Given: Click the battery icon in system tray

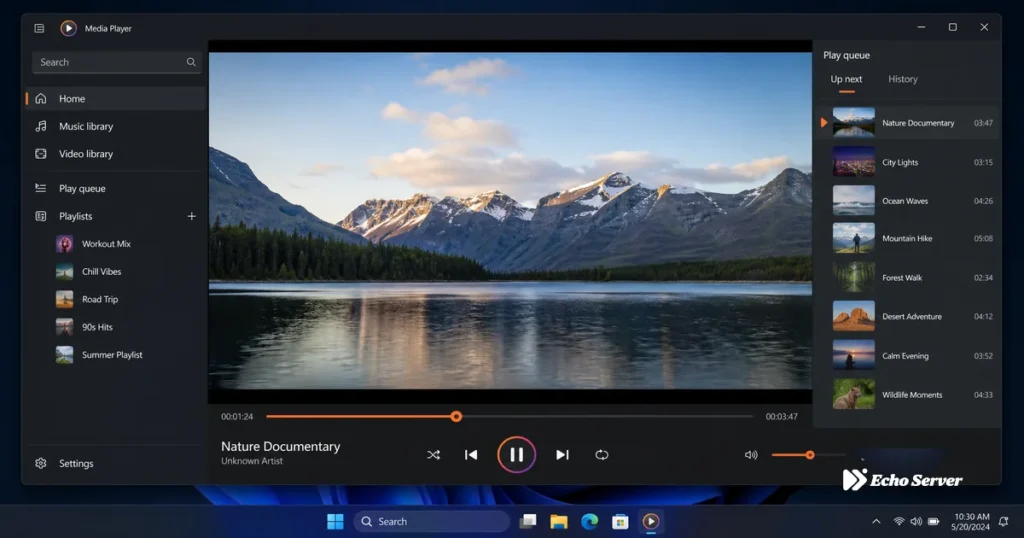Looking at the screenshot, I should click(934, 521).
